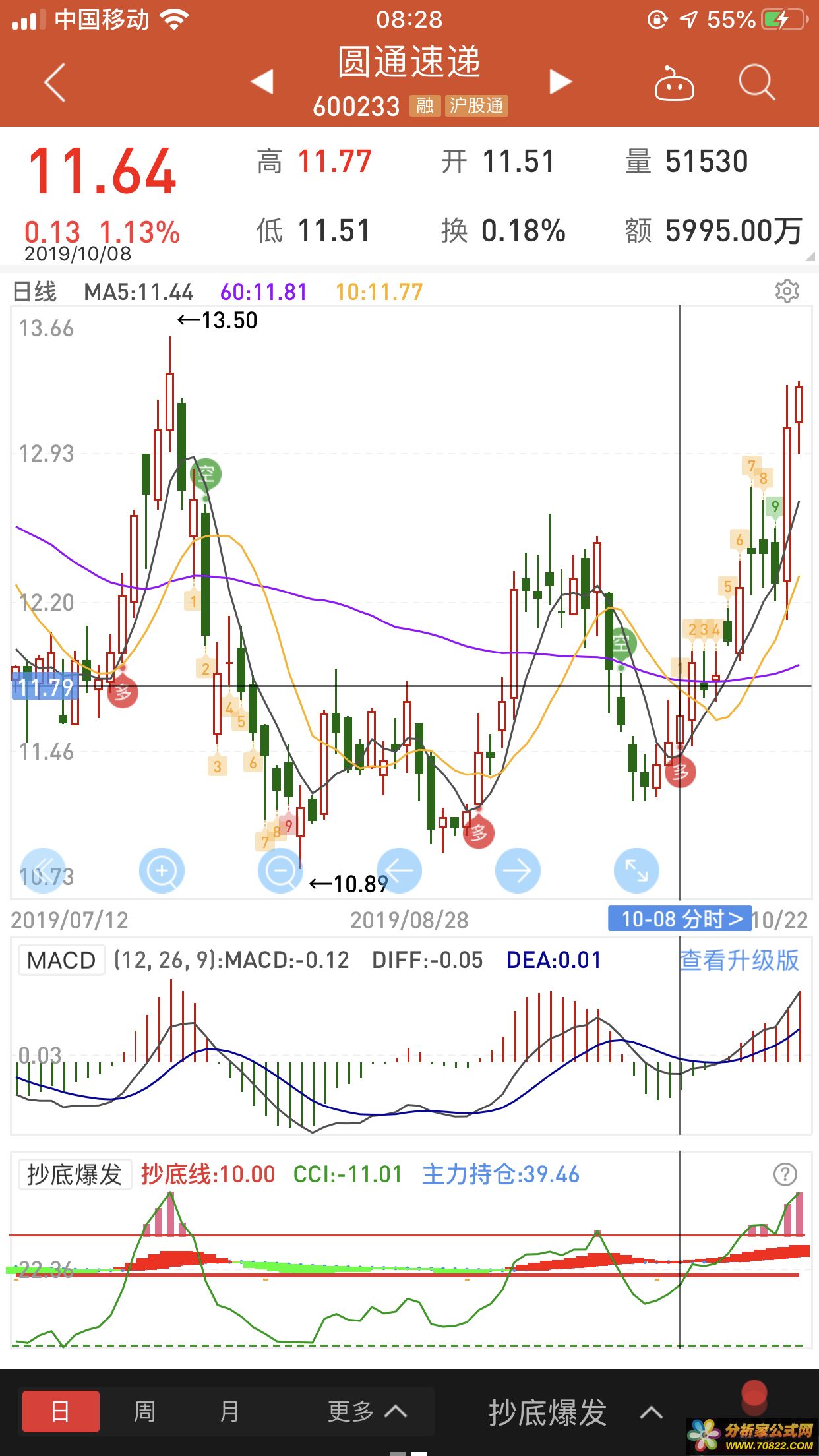The width and height of the screenshot is (819, 1456).
Task: Select the 日 daily period tab
Action: (x=61, y=1411)
